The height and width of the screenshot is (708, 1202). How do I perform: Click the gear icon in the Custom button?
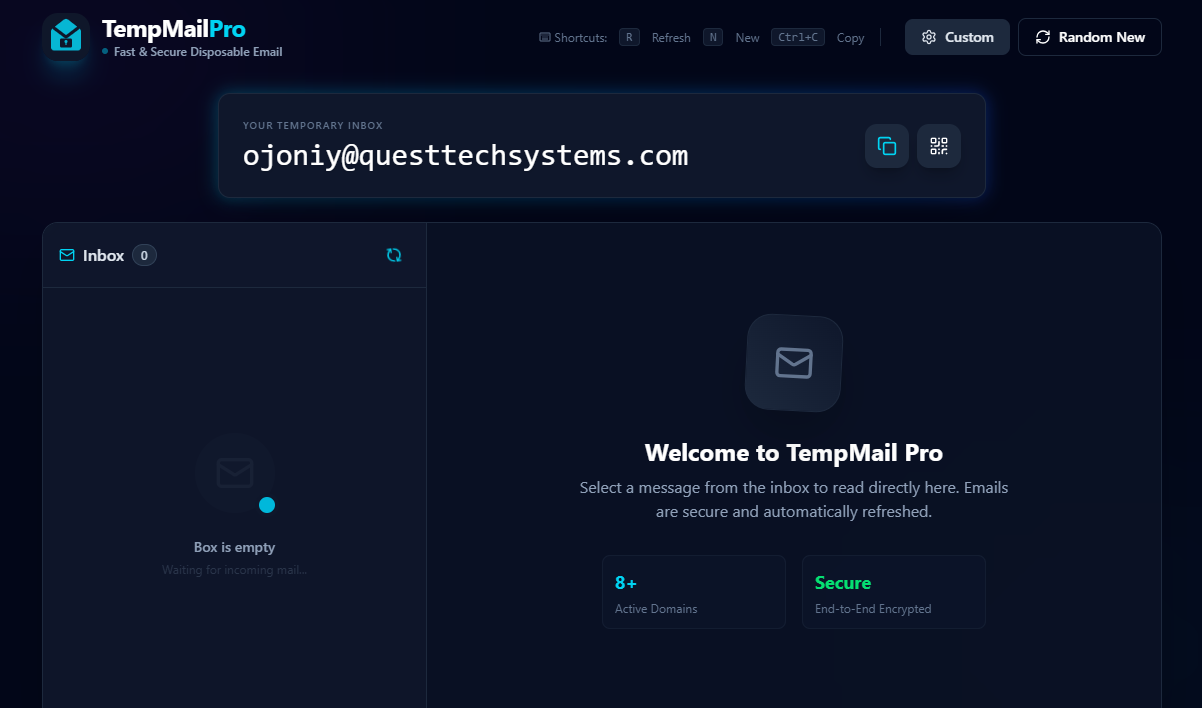(929, 37)
